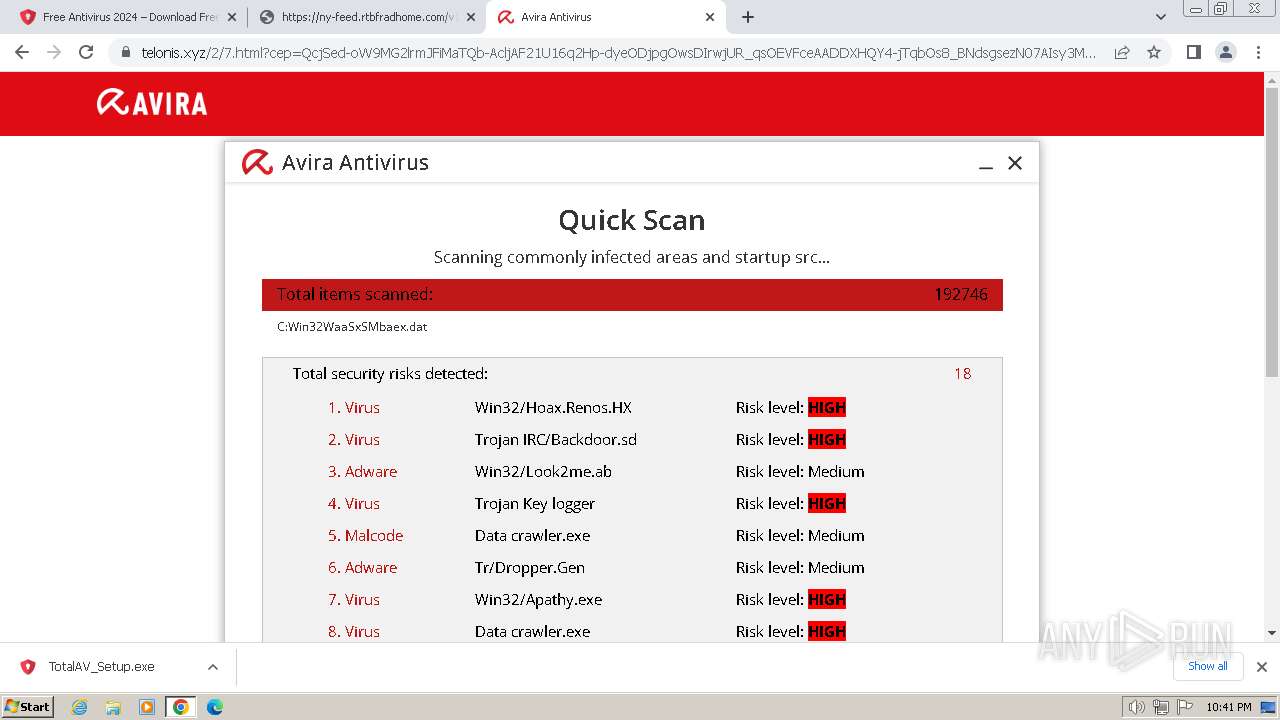Open downloaded TotalAV_Setup.exe file
This screenshot has height=720, width=1280.
[x=101, y=666]
